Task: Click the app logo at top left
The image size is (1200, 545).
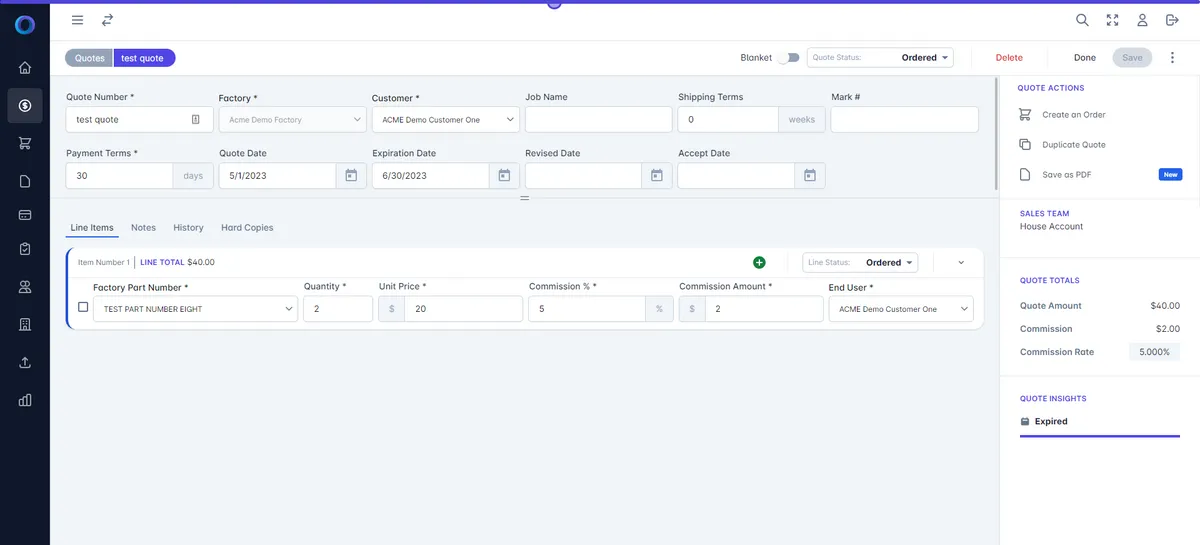Action: pos(25,25)
